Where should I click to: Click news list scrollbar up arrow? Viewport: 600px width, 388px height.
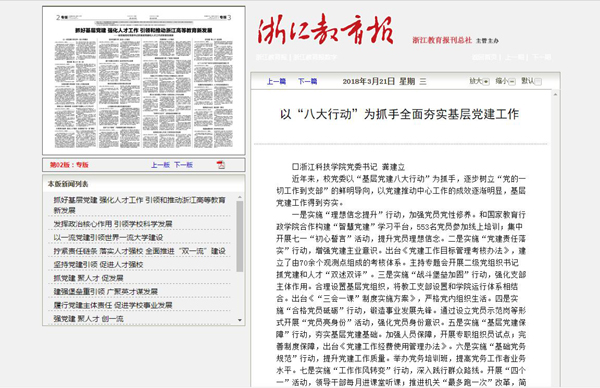240,197
